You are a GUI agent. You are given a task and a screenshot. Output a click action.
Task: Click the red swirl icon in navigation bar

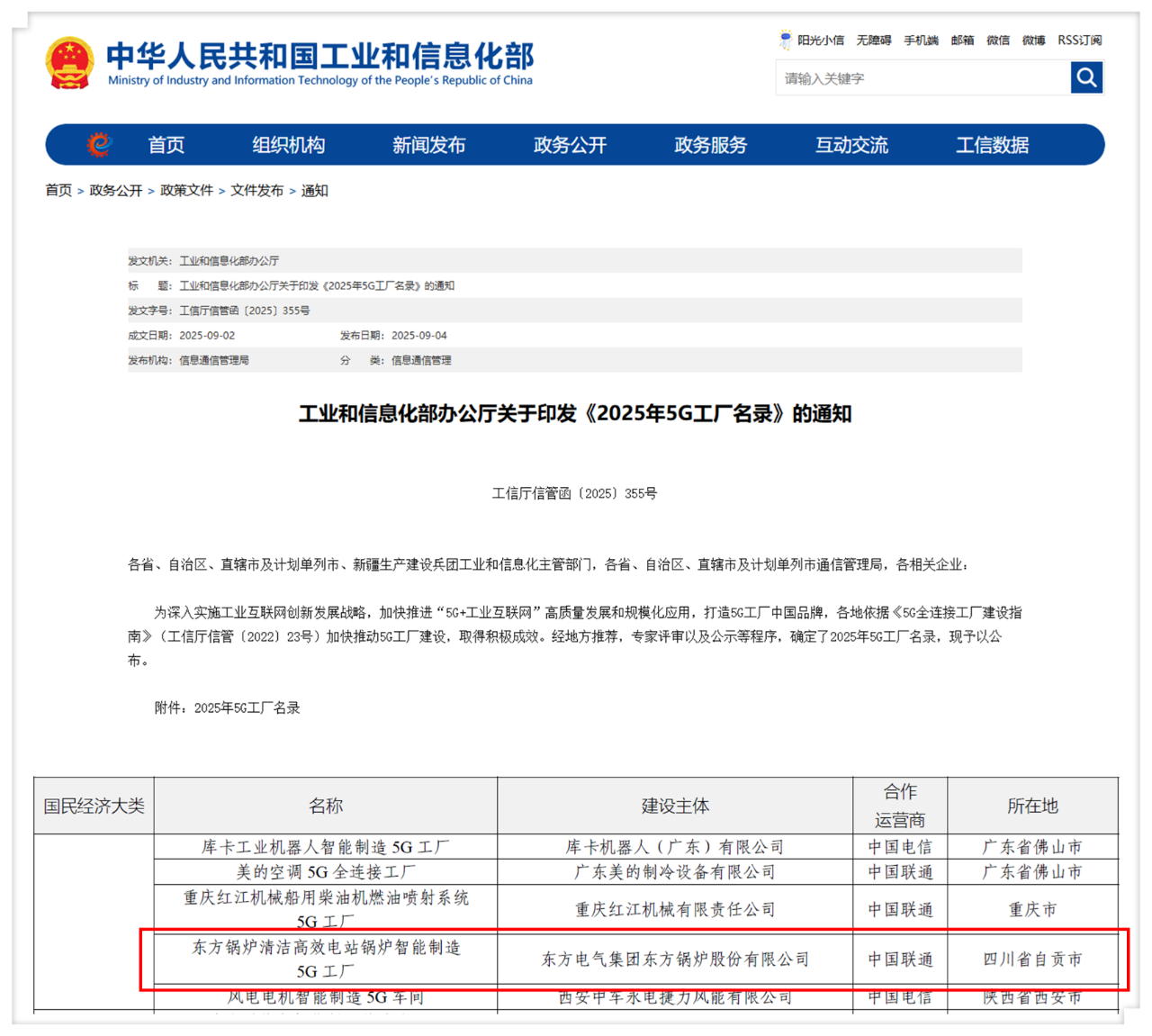99,144
